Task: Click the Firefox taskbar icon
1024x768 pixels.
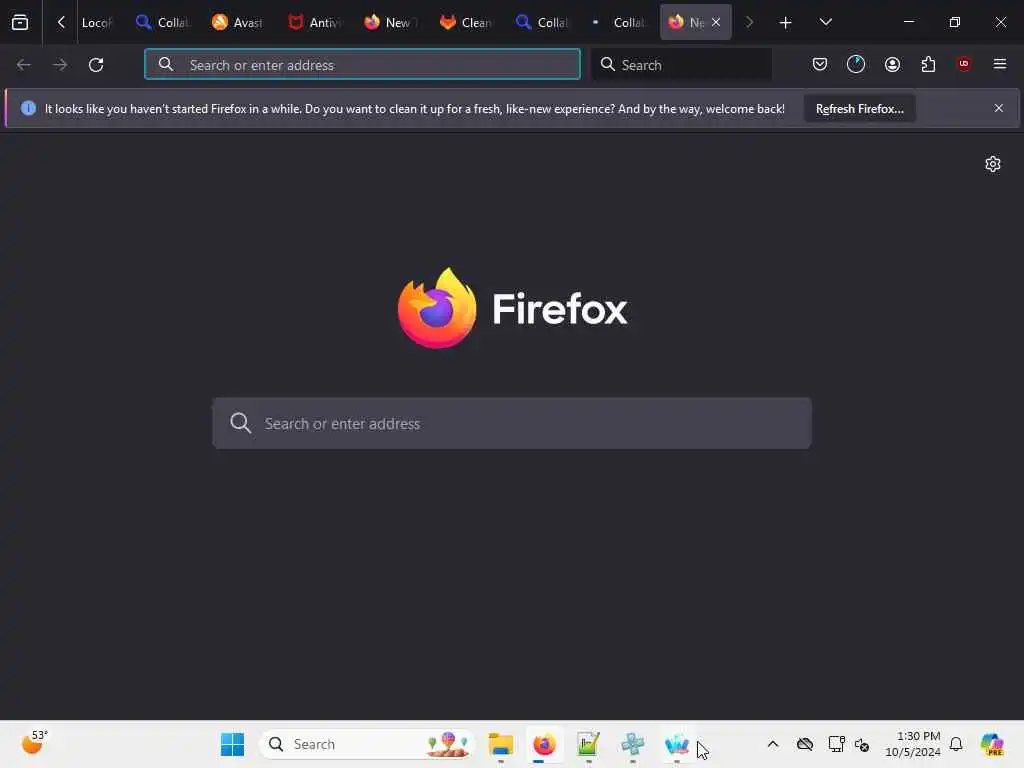Action: (x=544, y=744)
